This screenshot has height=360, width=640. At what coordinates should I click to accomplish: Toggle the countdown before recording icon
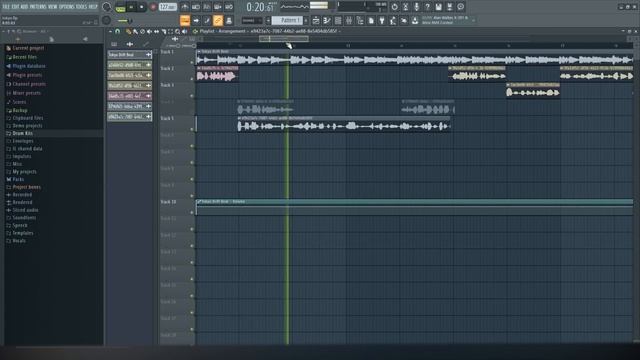(207, 7)
